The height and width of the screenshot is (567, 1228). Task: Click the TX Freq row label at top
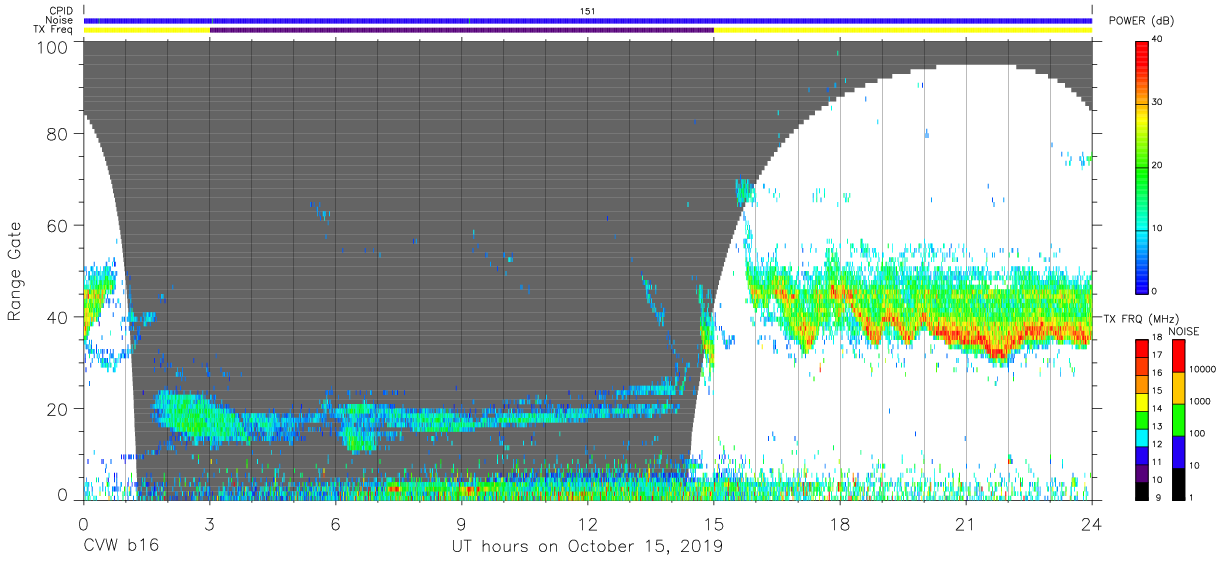point(53,30)
